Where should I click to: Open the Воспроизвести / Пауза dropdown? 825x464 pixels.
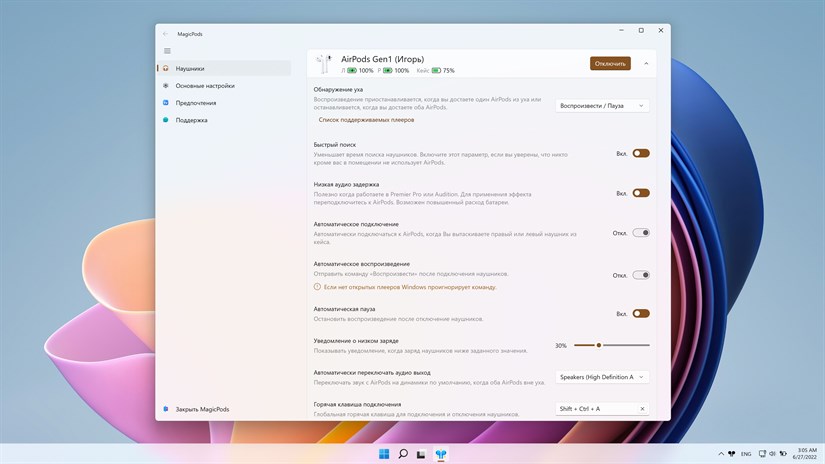(x=602, y=105)
